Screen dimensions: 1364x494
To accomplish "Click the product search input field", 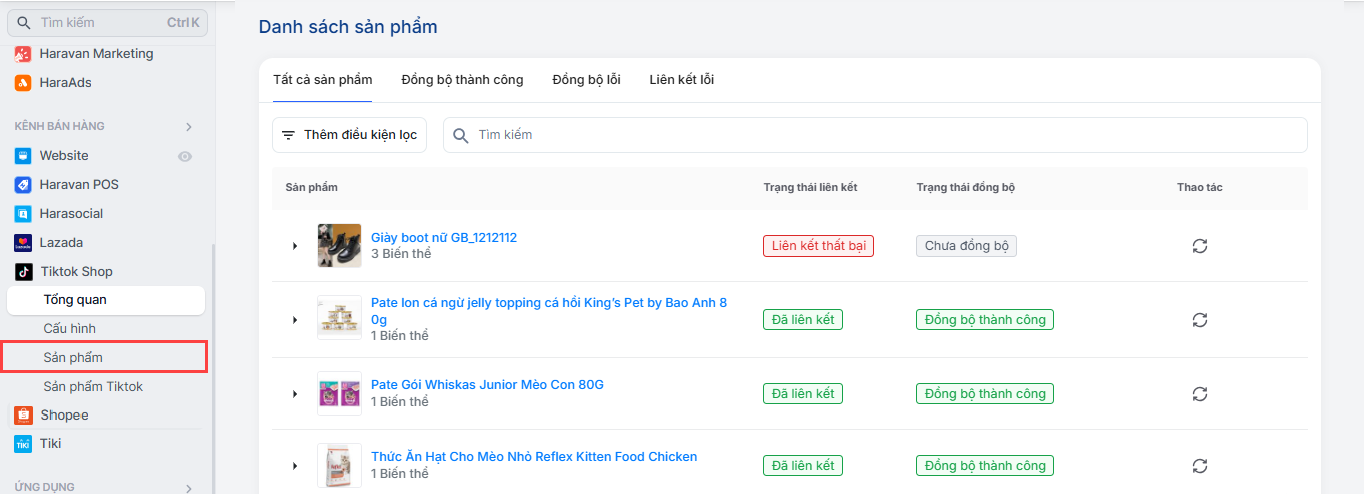I will coord(880,135).
